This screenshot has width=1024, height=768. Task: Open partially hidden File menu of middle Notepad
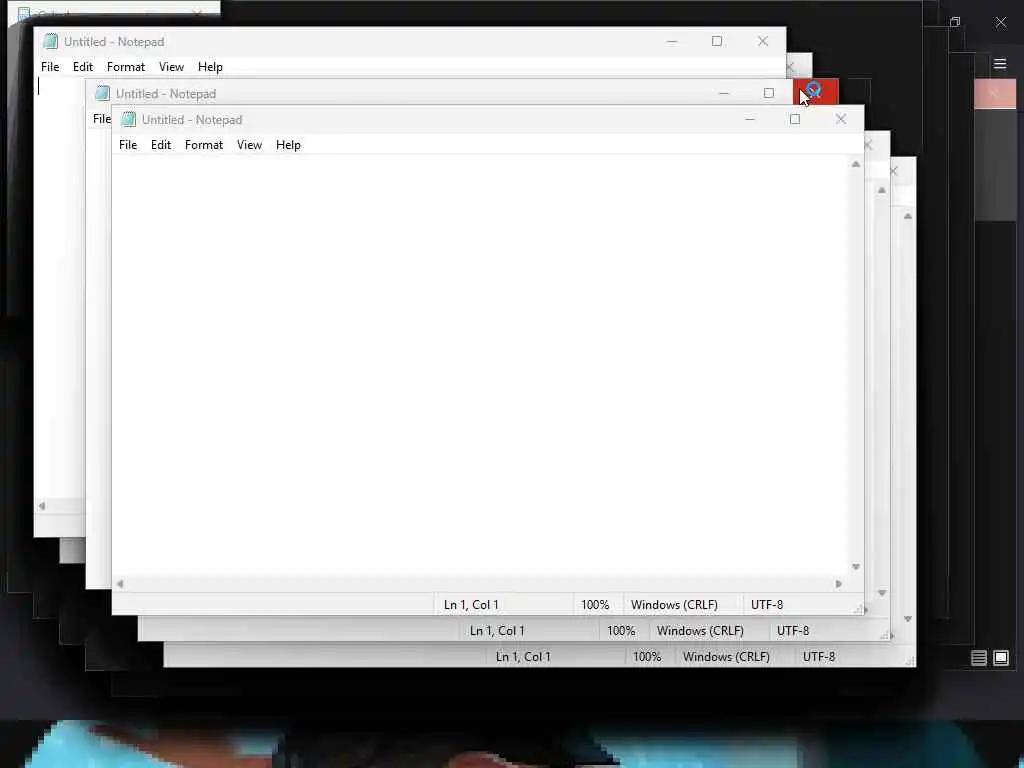(x=102, y=119)
